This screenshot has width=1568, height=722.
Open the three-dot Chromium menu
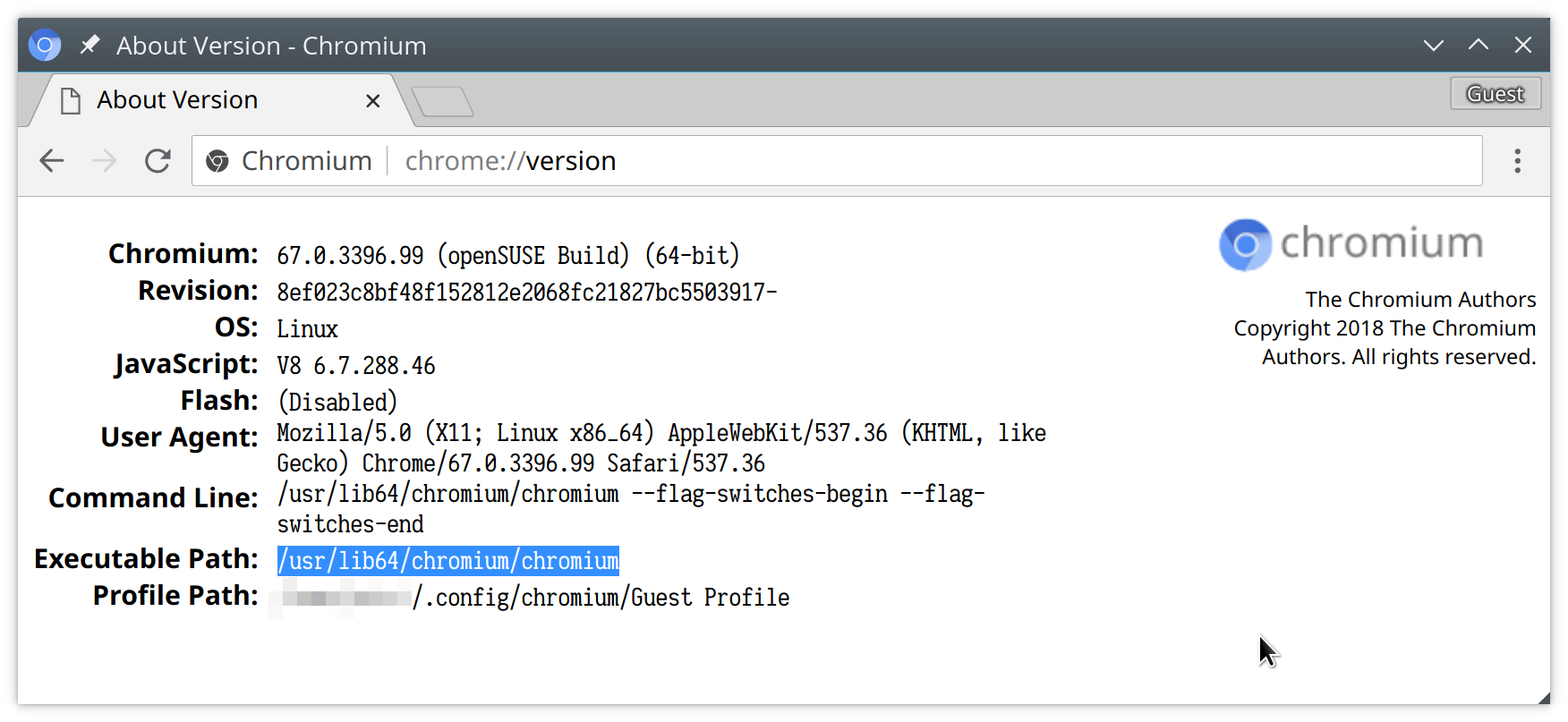pos(1517,161)
